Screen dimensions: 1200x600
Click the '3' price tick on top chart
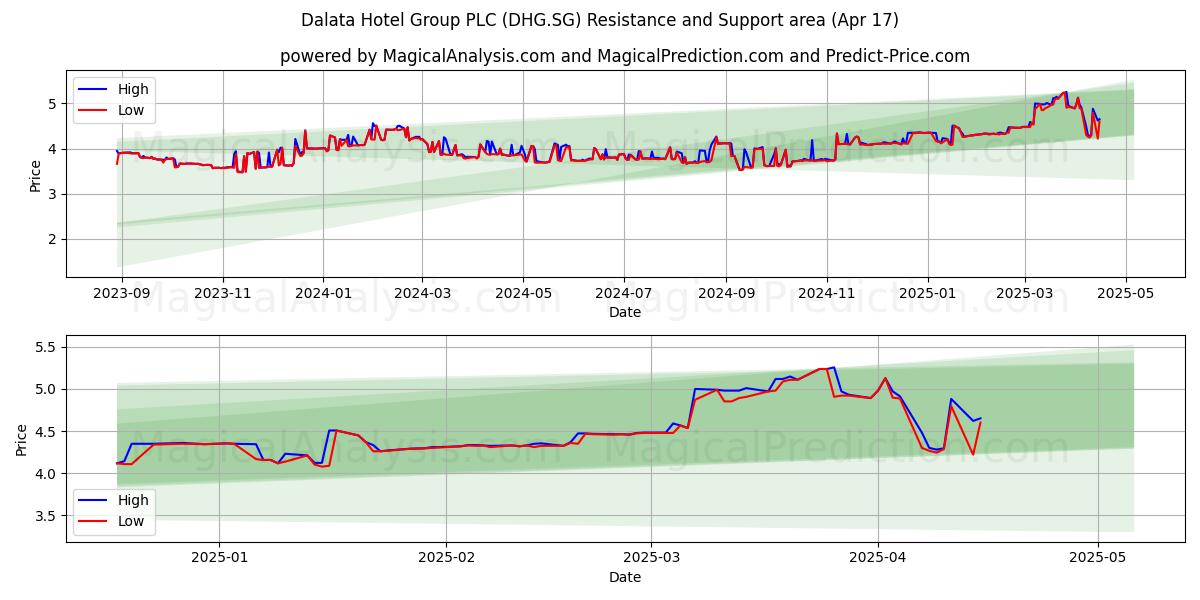(55, 194)
